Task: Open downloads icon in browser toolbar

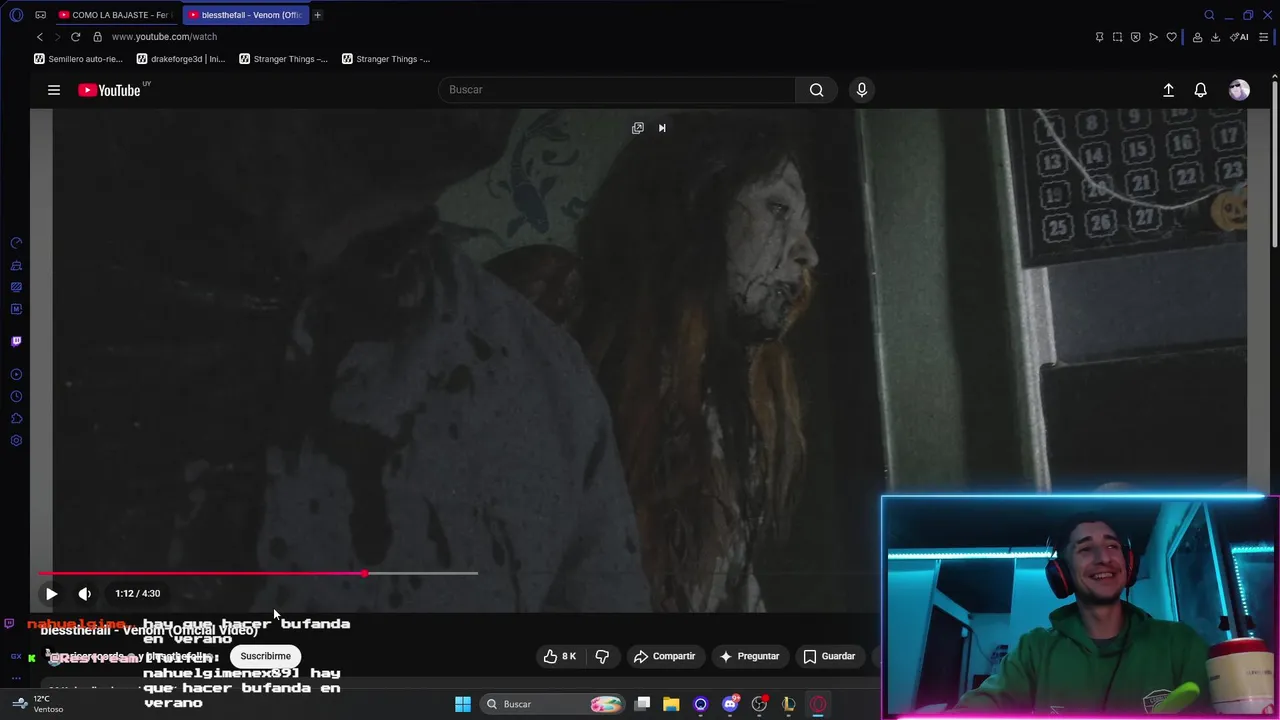Action: pos(1216,37)
